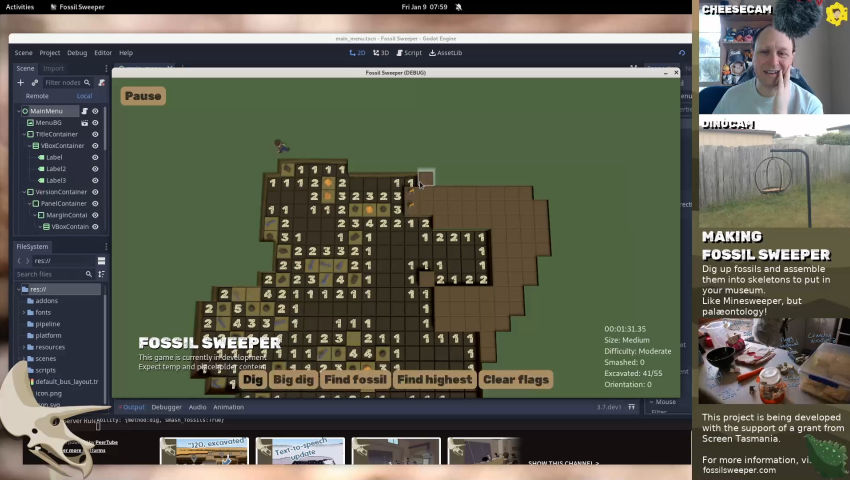Open the Scene menu
Viewport: 850px width, 480px height.
(23, 53)
